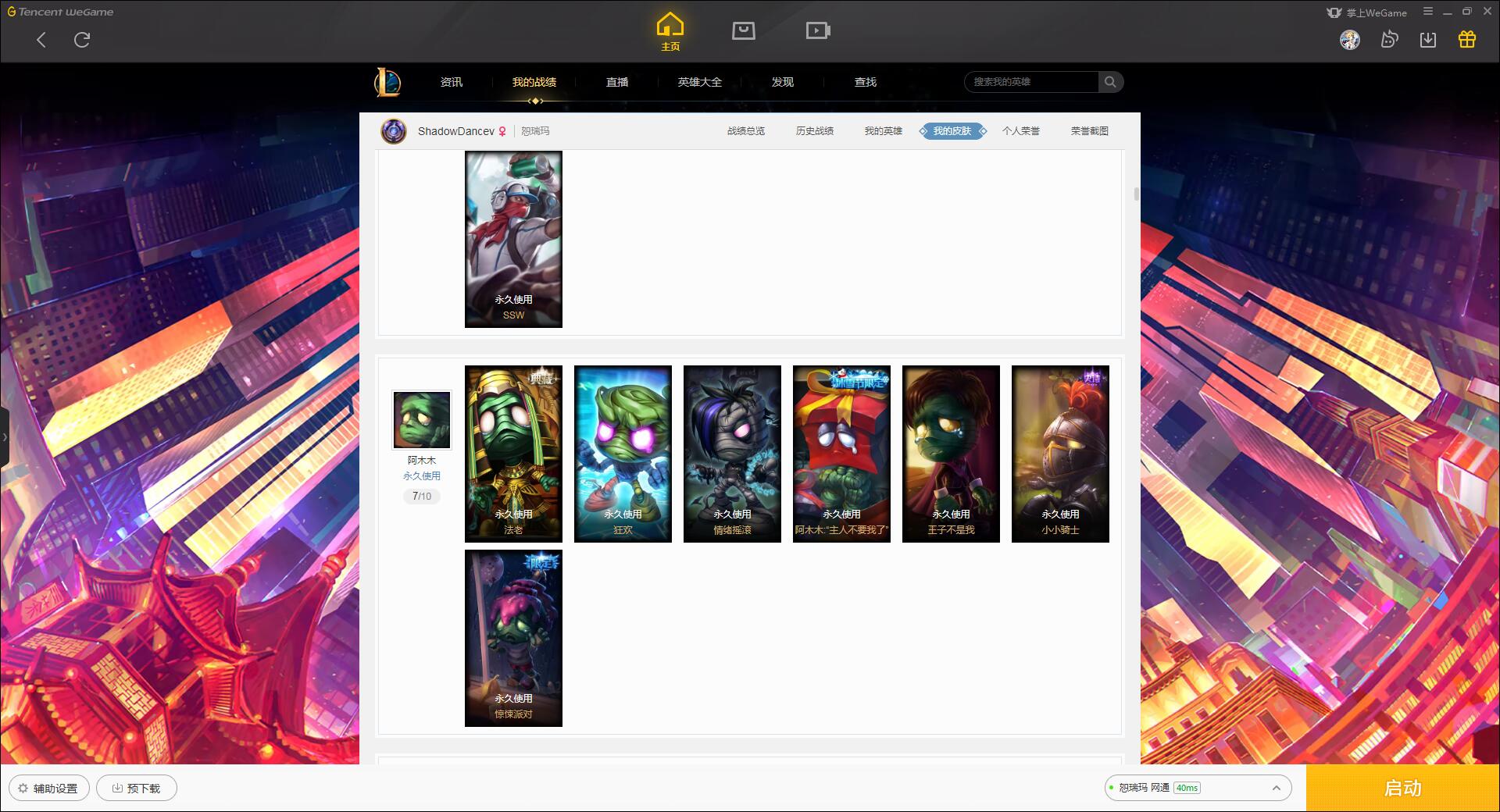Open the download manager icon
This screenshot has width=1500, height=812.
click(1428, 39)
